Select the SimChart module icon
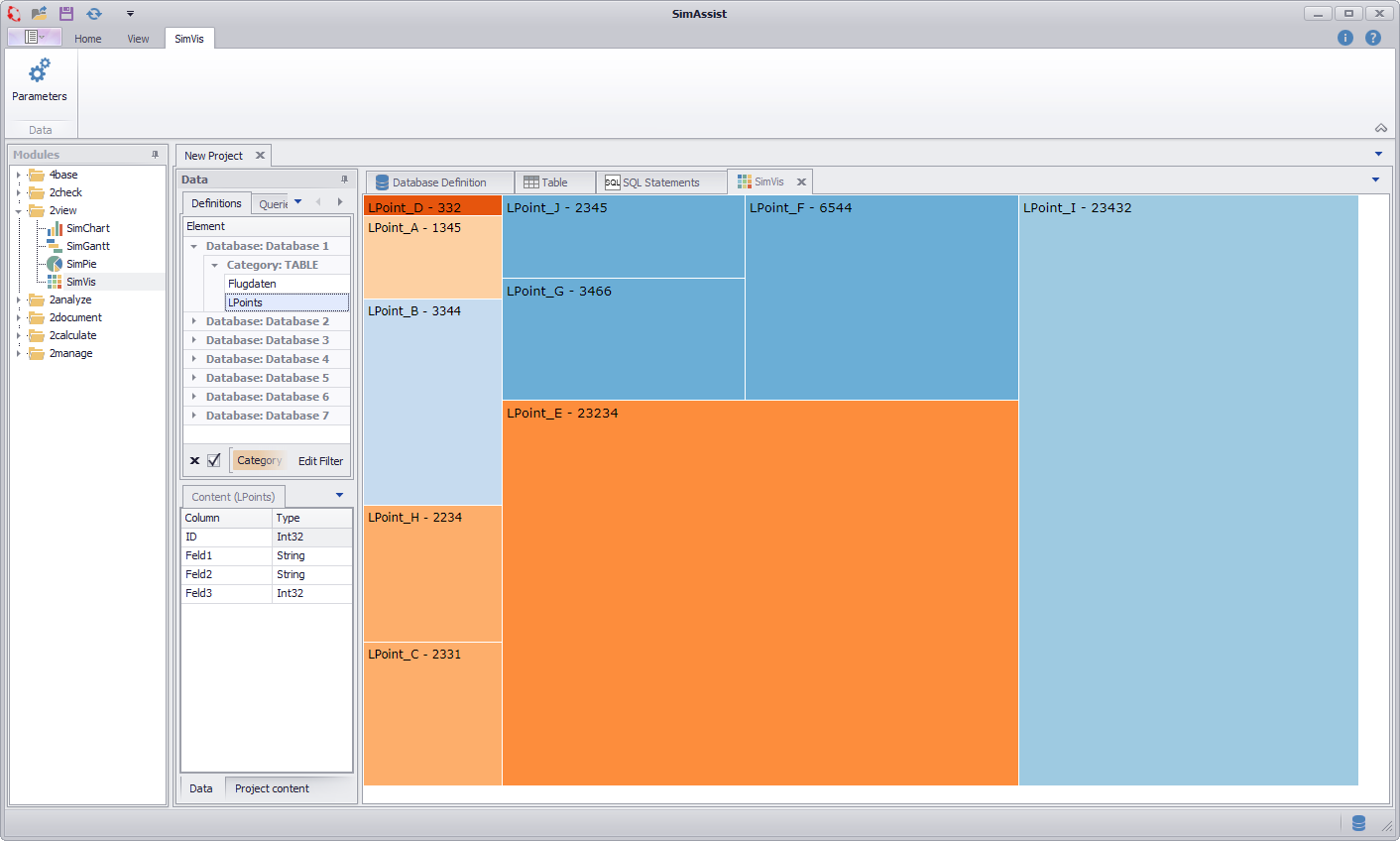The height and width of the screenshot is (841, 1400). point(55,228)
